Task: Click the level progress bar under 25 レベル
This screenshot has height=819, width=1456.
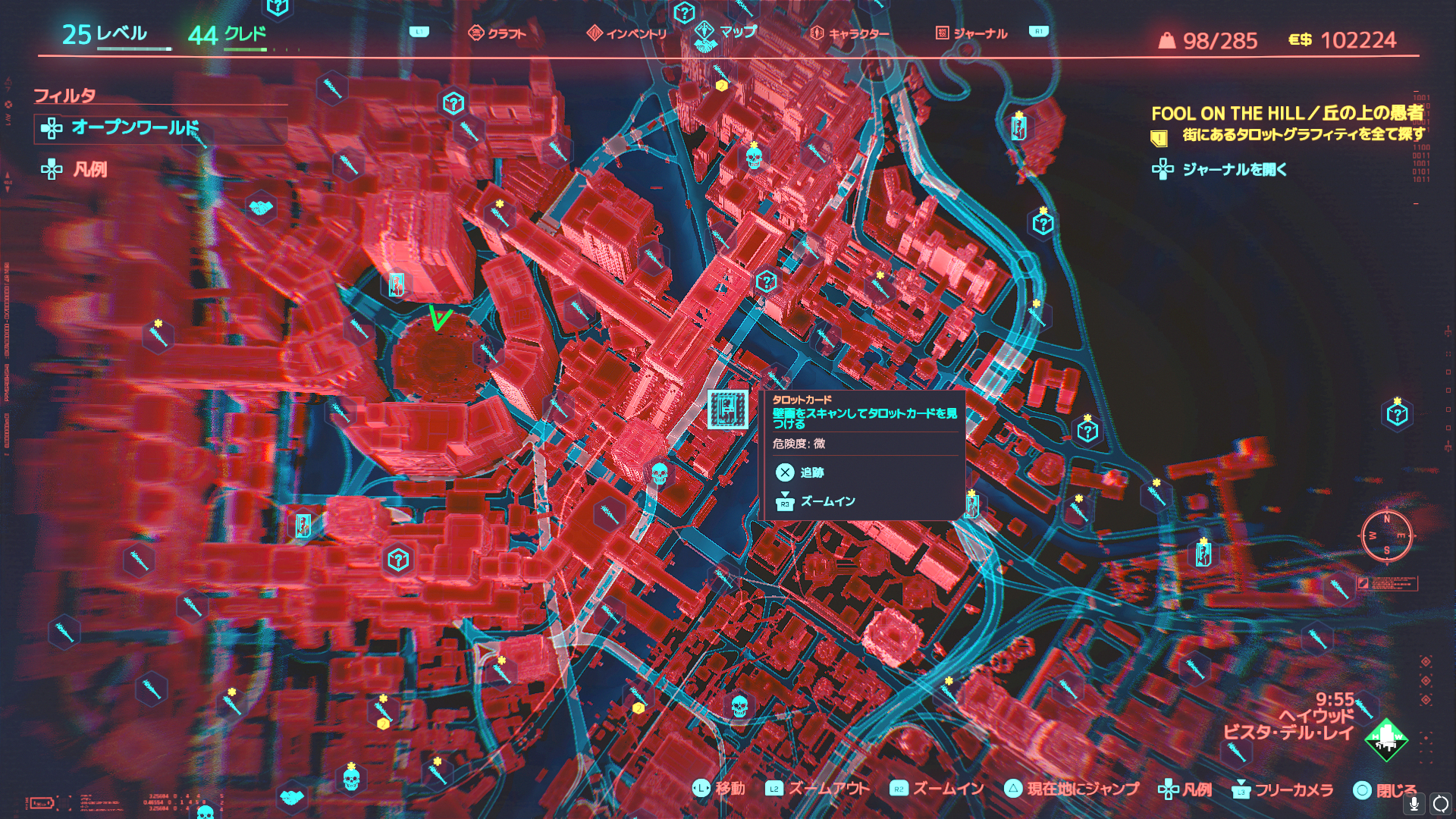Action: (x=134, y=49)
